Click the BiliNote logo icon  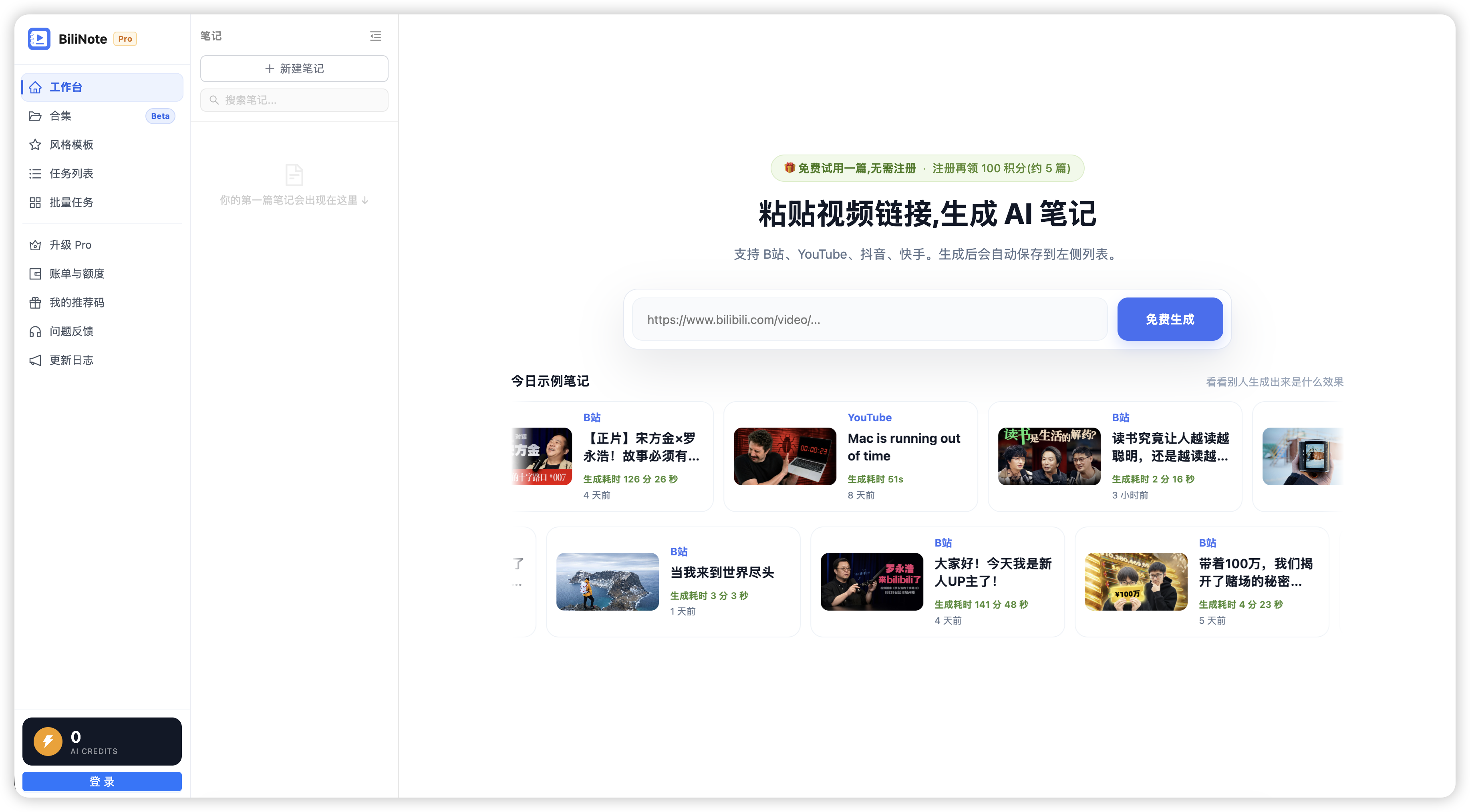pyautogui.click(x=39, y=39)
